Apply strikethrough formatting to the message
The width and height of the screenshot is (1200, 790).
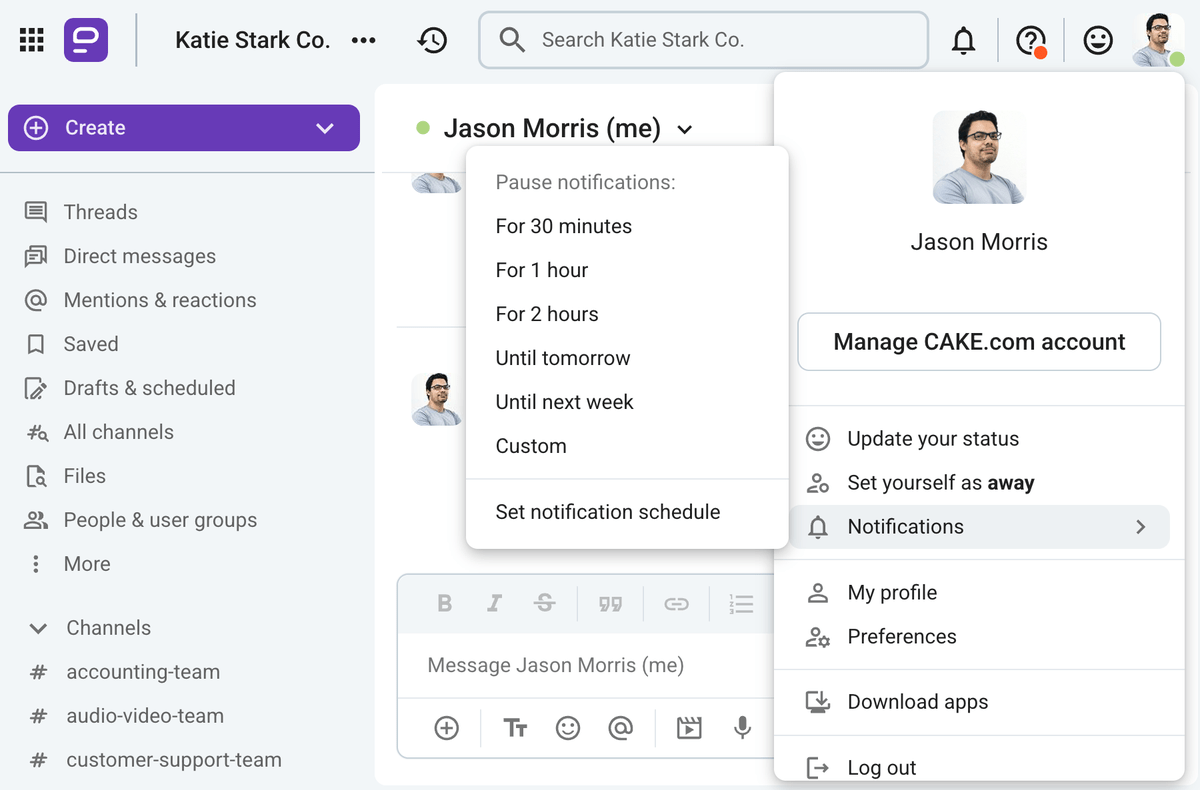point(543,604)
